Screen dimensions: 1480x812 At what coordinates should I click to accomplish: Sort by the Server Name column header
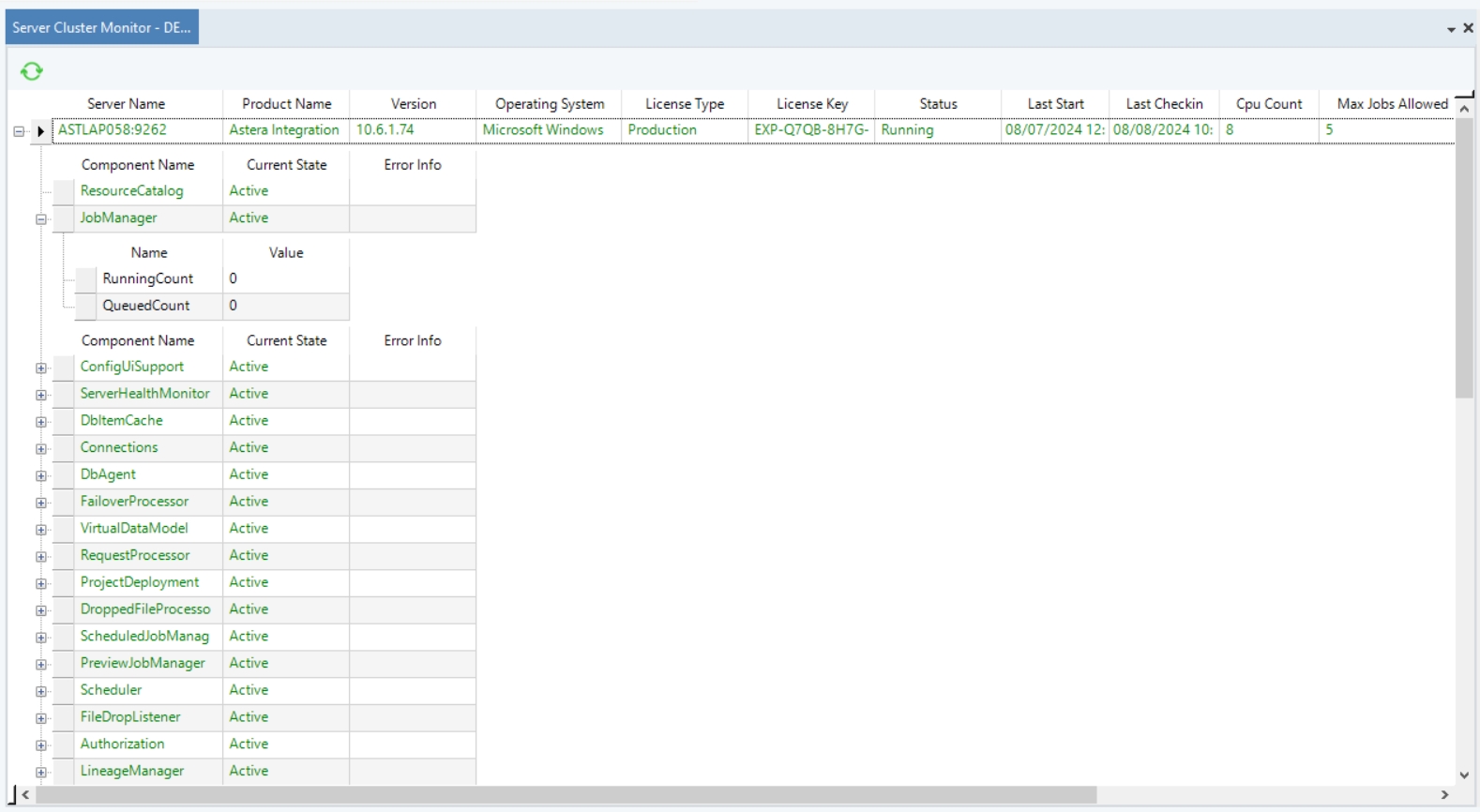126,104
